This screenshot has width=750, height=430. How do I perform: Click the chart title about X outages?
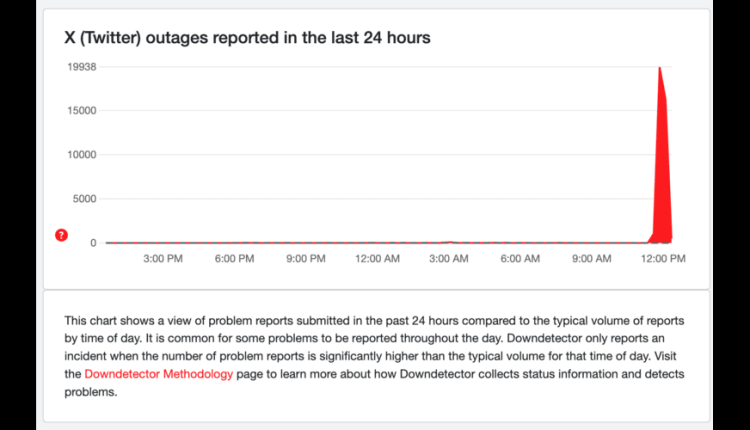[x=247, y=37]
